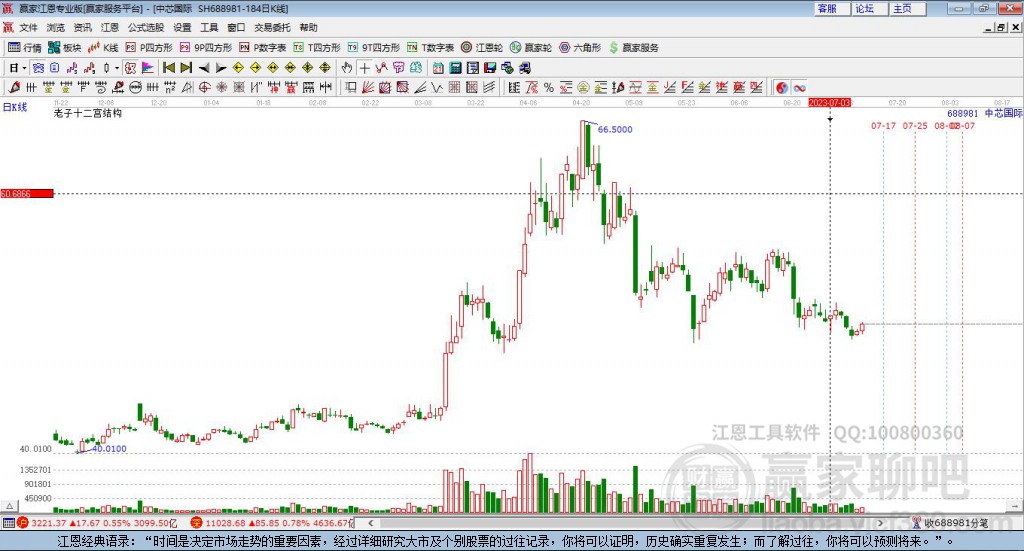
Task: Open the K线 candlestick chart view
Action: tap(103, 48)
